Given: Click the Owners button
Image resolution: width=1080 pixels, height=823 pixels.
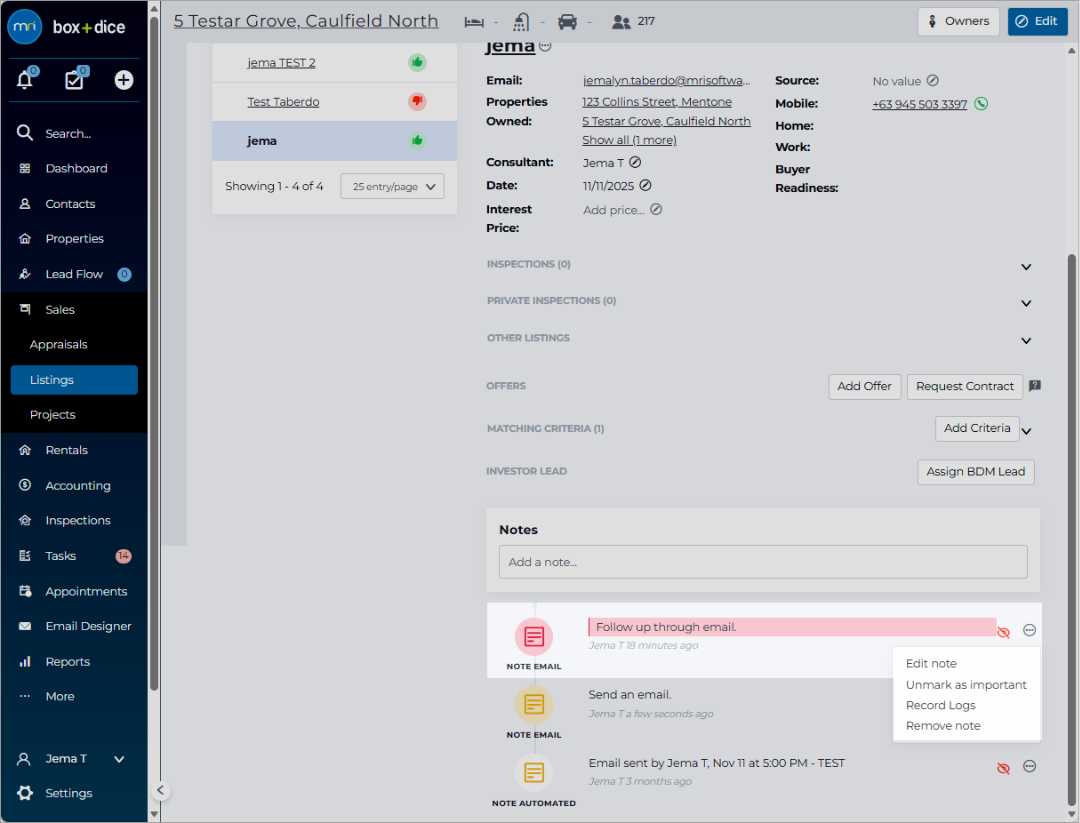Looking at the screenshot, I should tap(958, 21).
